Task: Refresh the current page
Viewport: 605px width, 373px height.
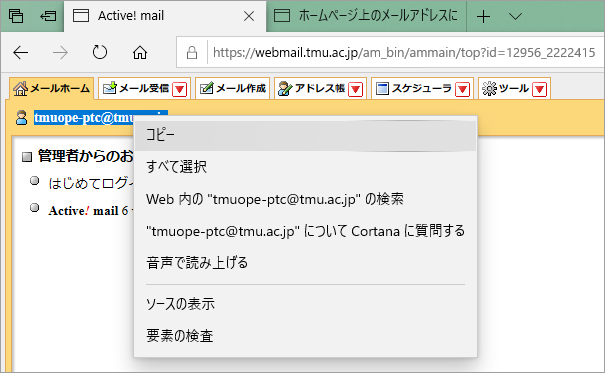Action: coord(100,52)
